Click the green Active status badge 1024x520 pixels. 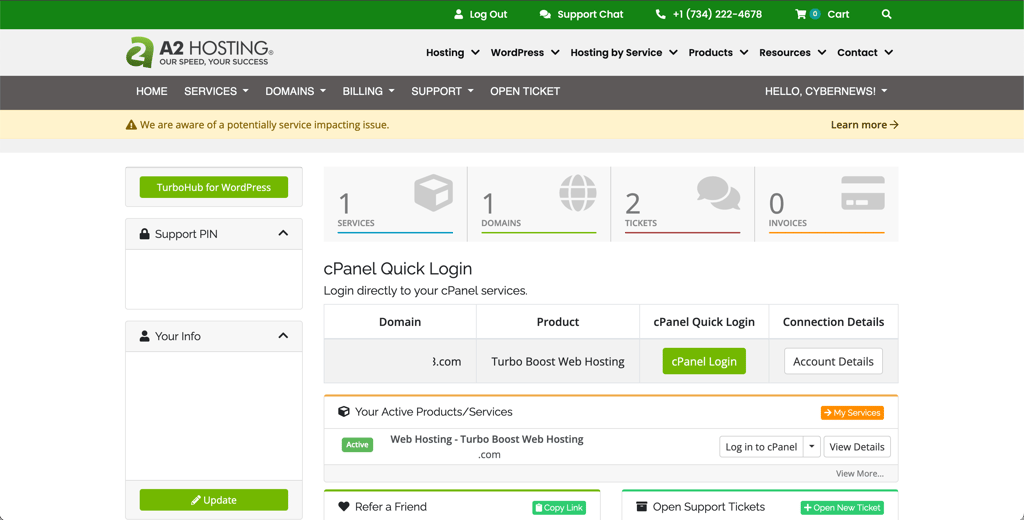[357, 445]
